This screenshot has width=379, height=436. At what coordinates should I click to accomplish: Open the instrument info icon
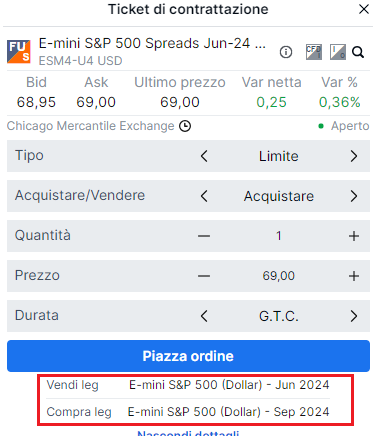click(x=286, y=52)
